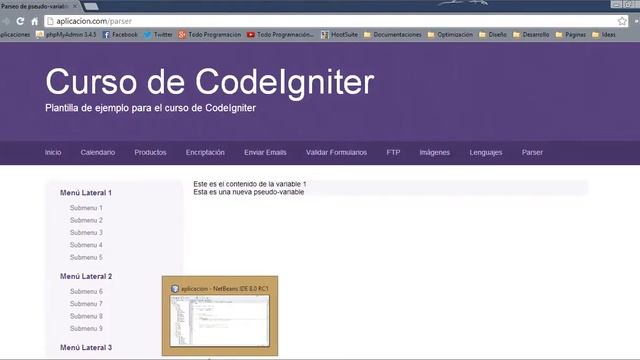The height and width of the screenshot is (360, 640).
Task: Open Submenu 4 in the sidebar
Action: pyautogui.click(x=86, y=245)
